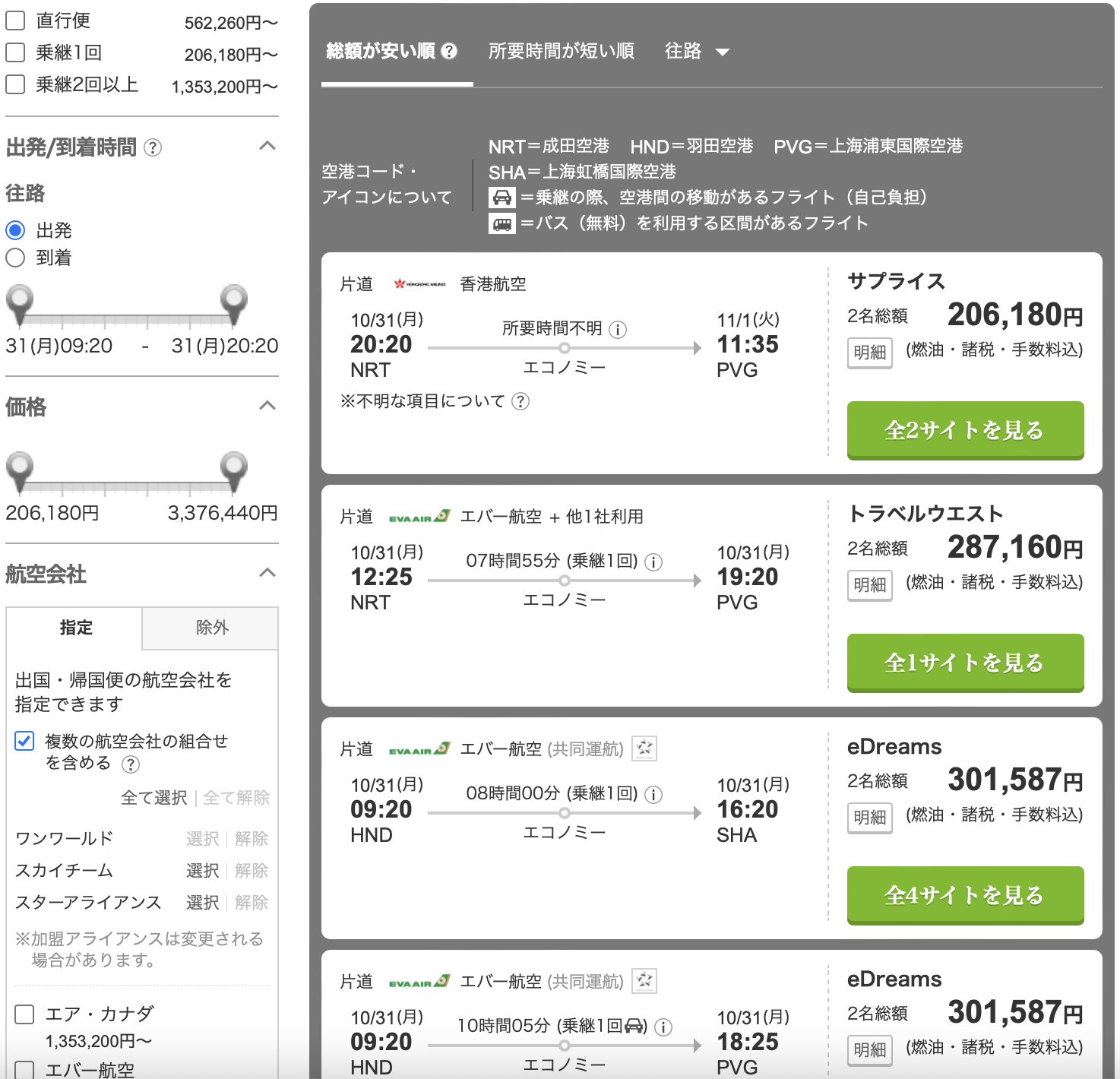This screenshot has height=1079, width=1120.
Task: Click 全て解除 link
Action: 236,798
